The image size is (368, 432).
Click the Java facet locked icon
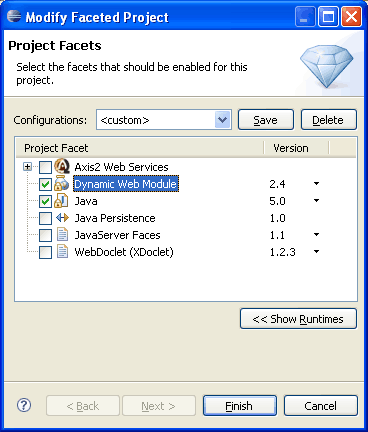pyautogui.click(x=62, y=201)
